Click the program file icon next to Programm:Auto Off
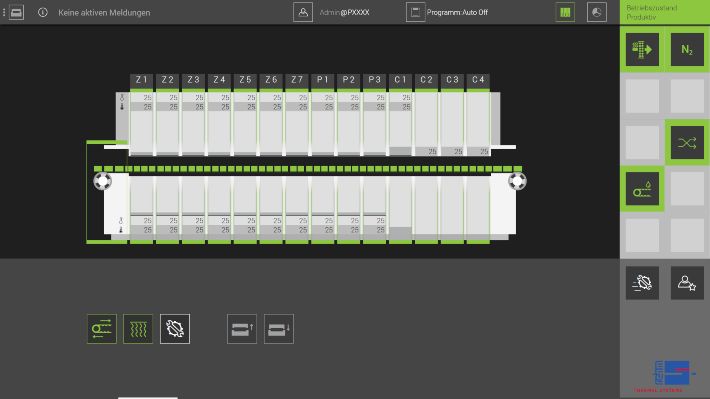710x399 pixels. (x=415, y=12)
